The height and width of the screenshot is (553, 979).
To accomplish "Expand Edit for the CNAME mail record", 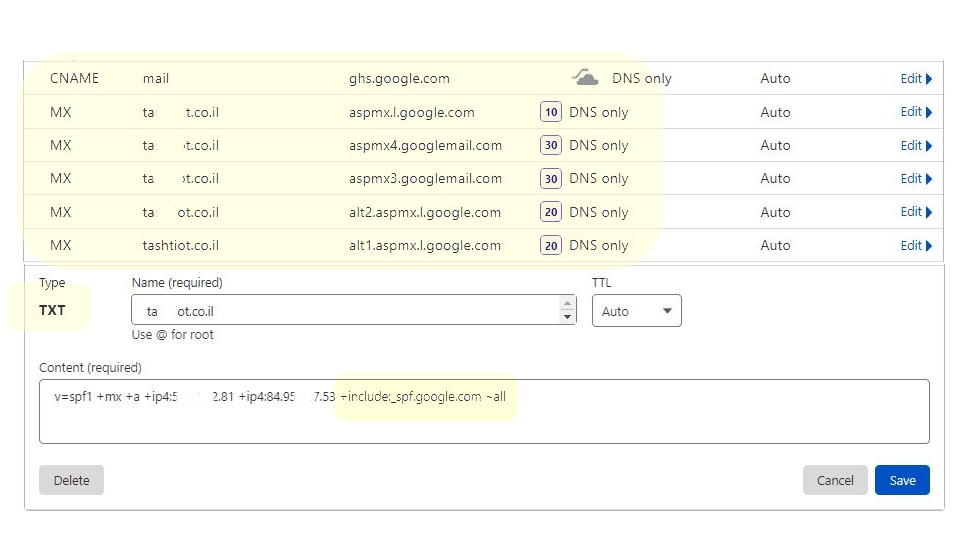I will pyautogui.click(x=916, y=79).
